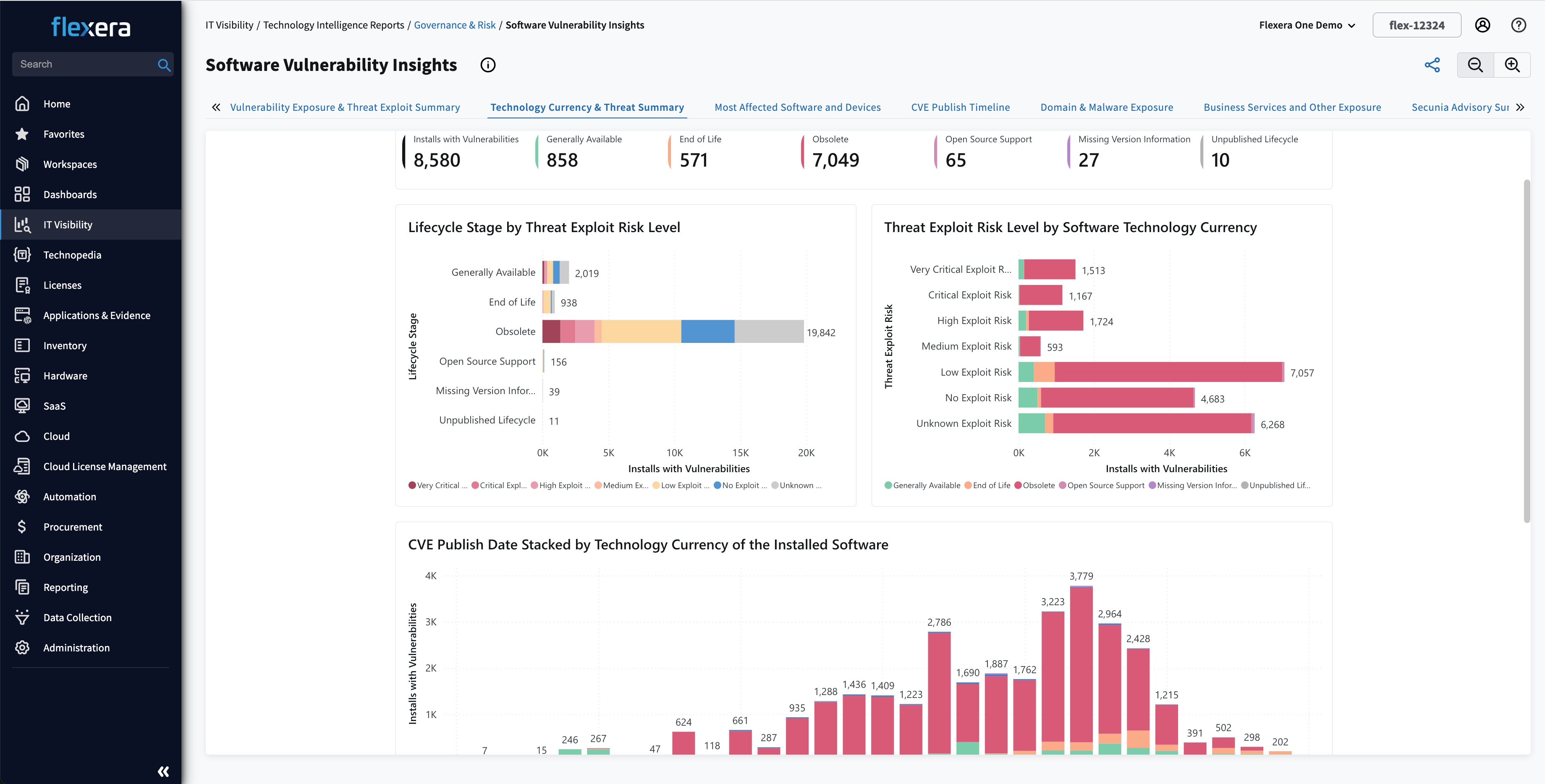The image size is (1545, 784).
Task: Toggle Unknown legend swatch in lifecycle chart
Action: point(775,486)
